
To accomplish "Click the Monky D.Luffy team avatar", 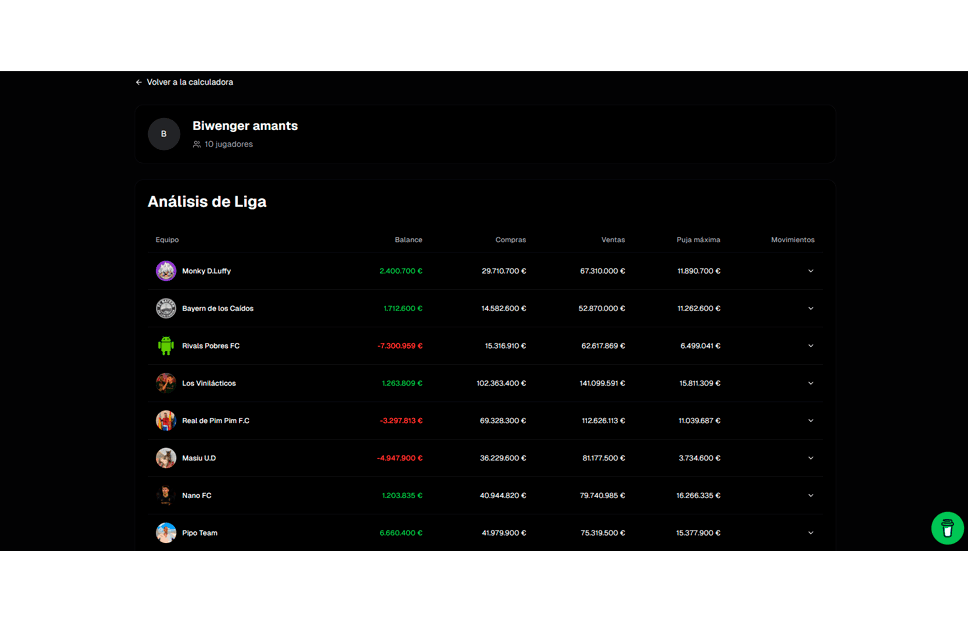I will point(166,271).
